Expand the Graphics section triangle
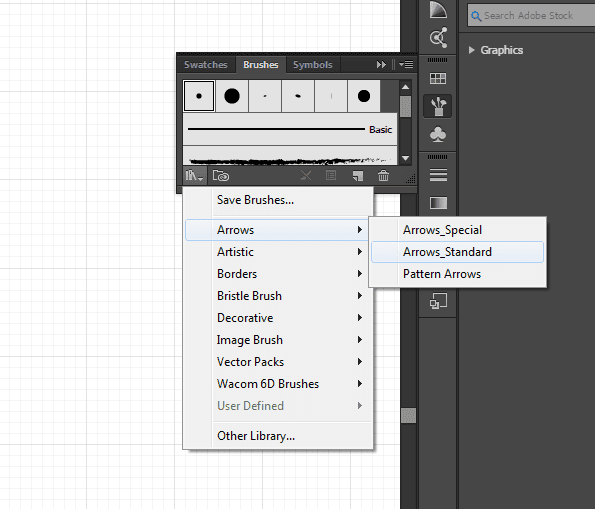This screenshot has width=595, height=509. [472, 50]
